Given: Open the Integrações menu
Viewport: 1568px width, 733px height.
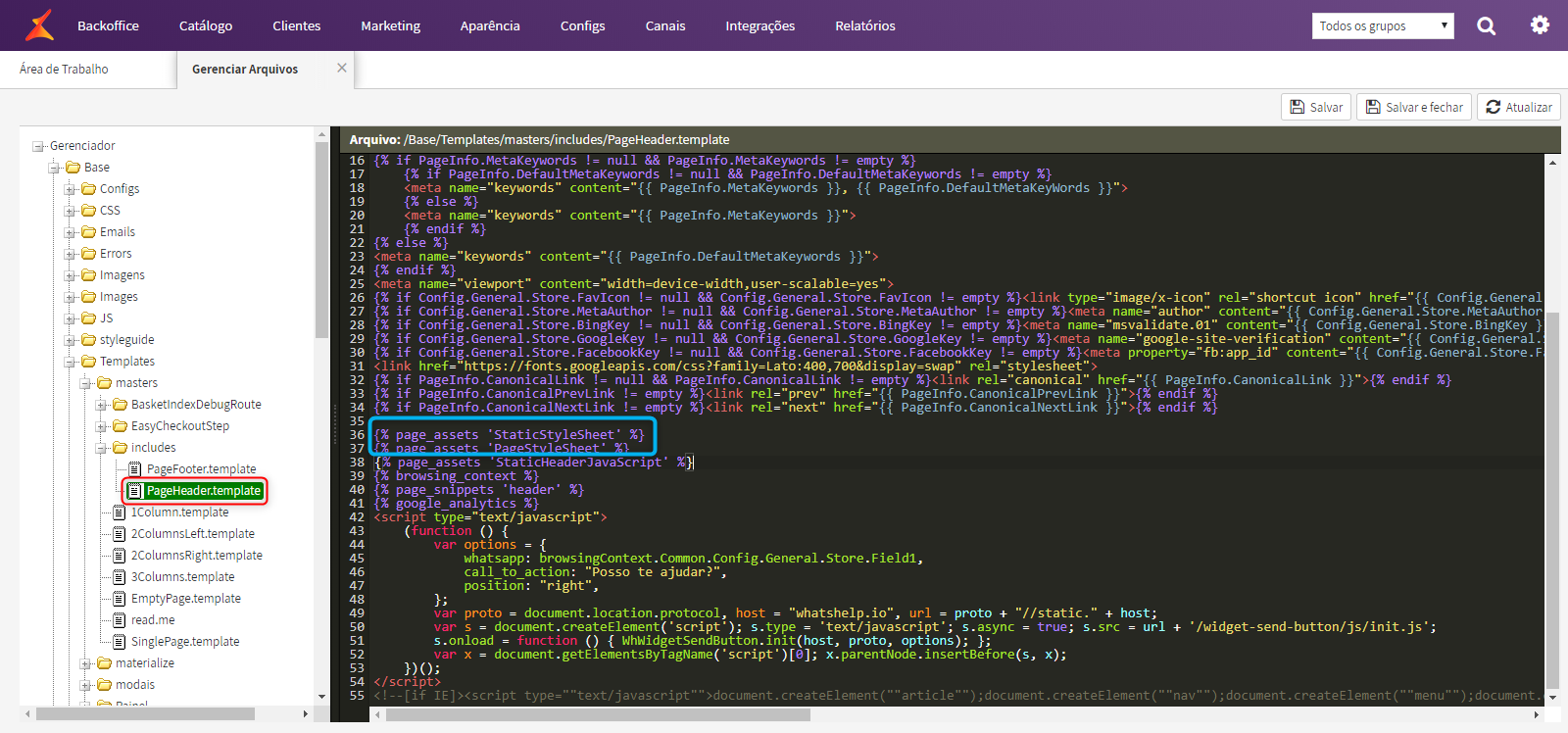Looking at the screenshot, I should pos(760,25).
